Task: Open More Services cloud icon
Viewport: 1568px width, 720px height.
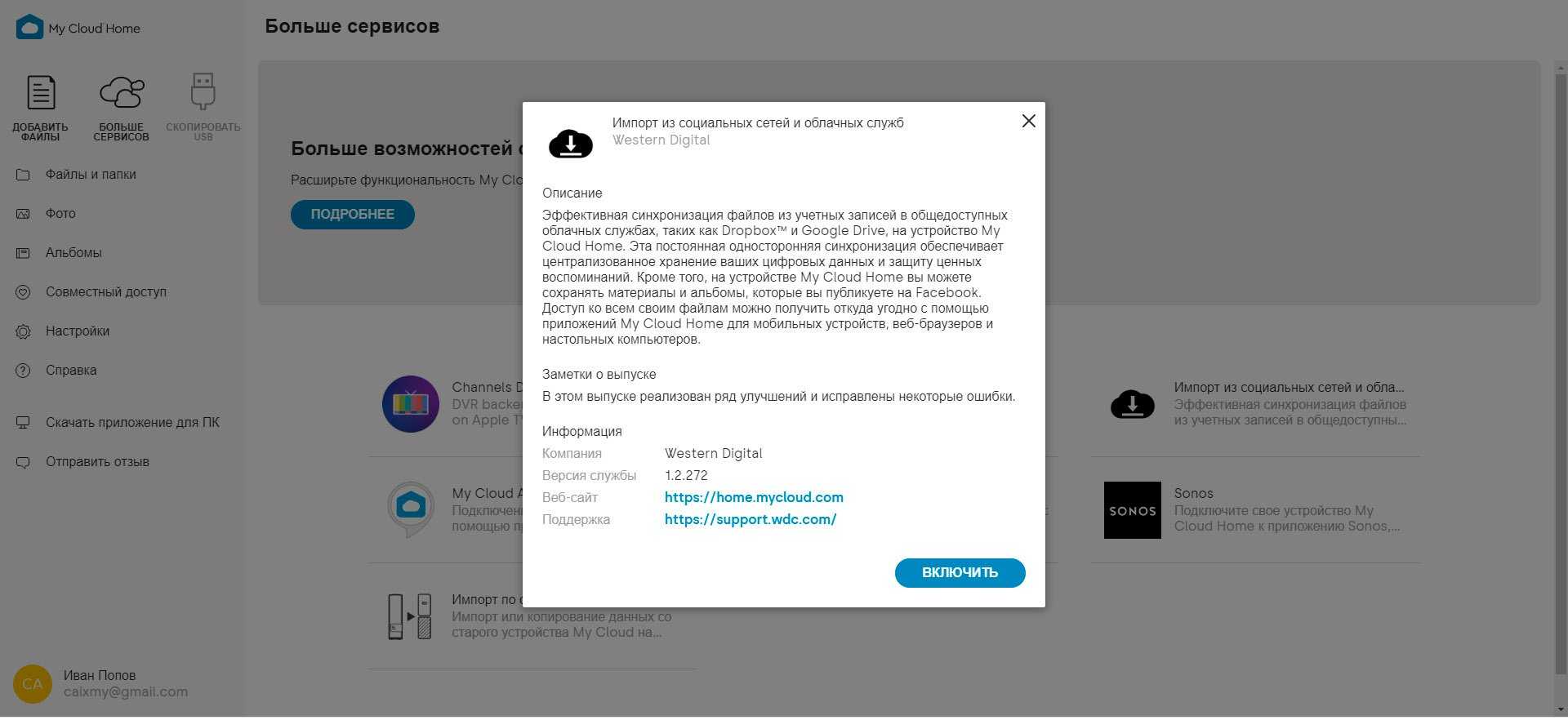Action: click(122, 93)
